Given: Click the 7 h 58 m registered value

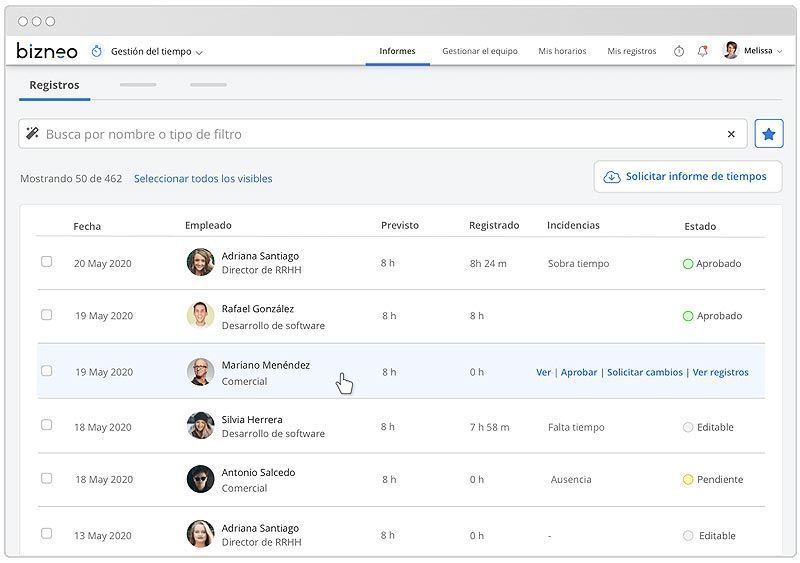Looking at the screenshot, I should click(x=489, y=427).
